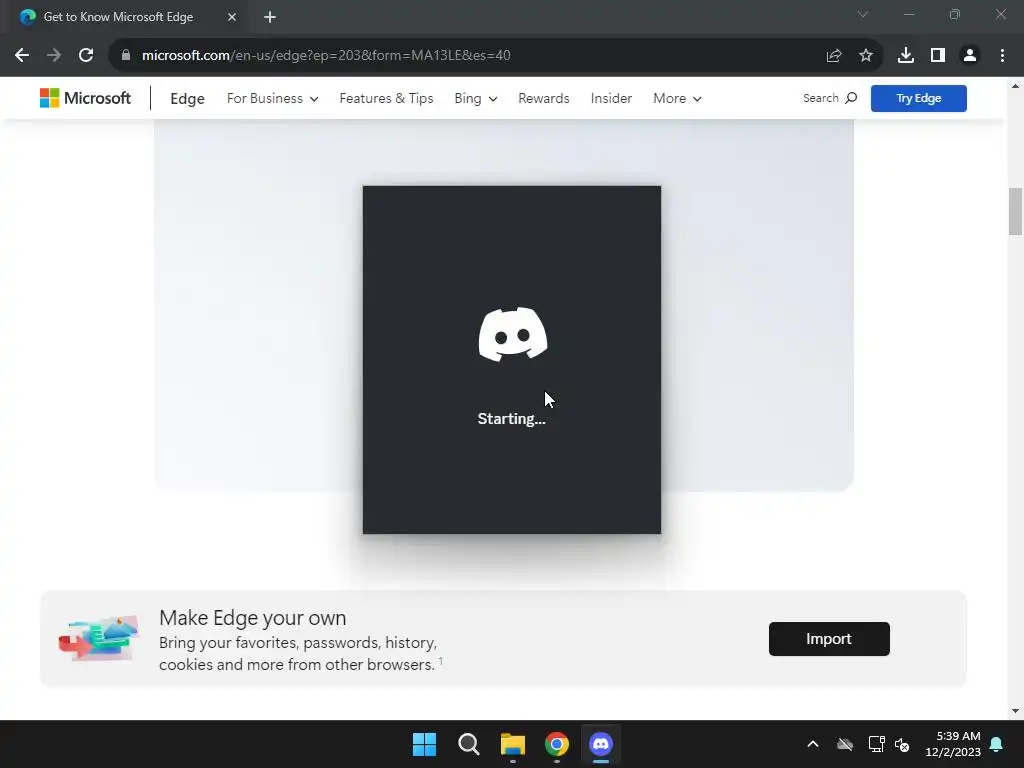Switch to Discord in the taskbar
The height and width of the screenshot is (768, 1024).
pyautogui.click(x=601, y=744)
